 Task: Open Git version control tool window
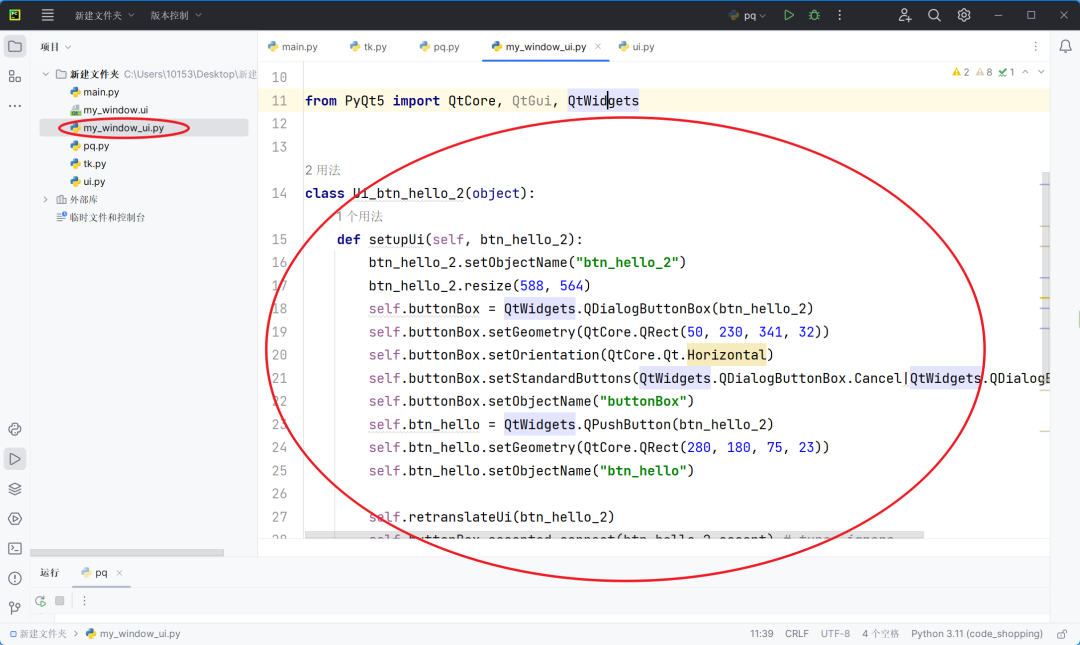(14, 608)
